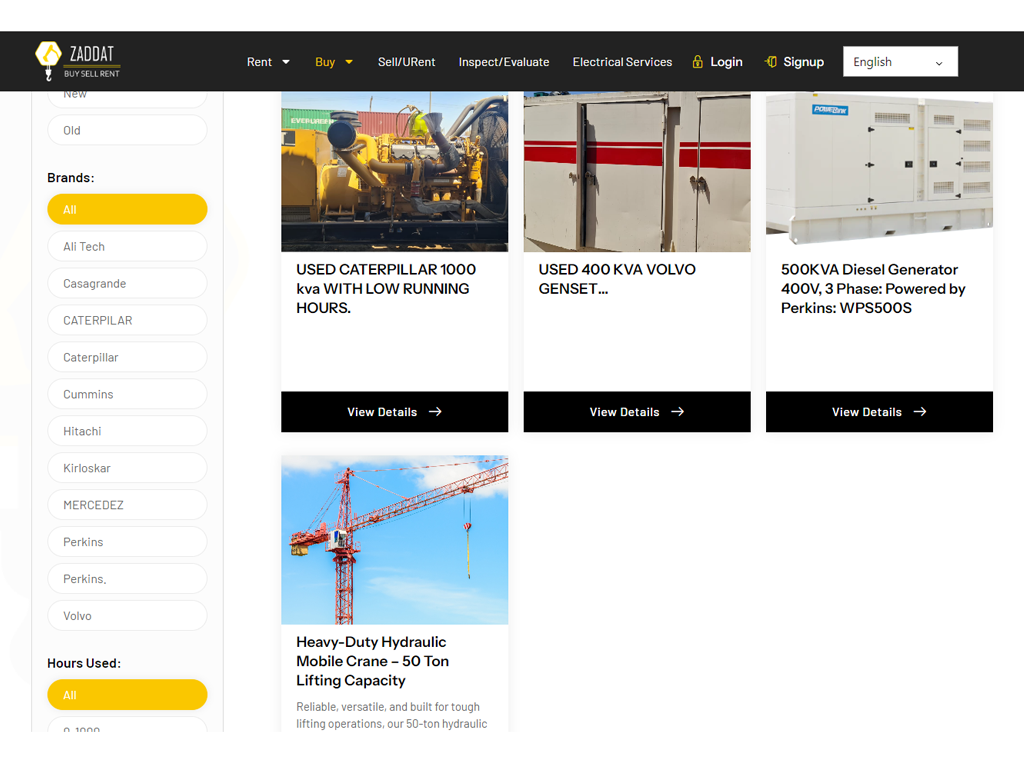Open the Volvo genset photo
Viewport: 1024px width, 766px height.
pyautogui.click(x=637, y=172)
